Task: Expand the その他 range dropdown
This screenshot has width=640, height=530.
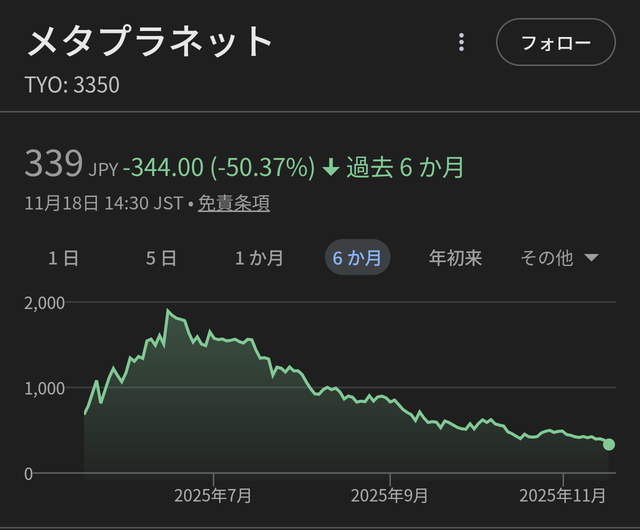Action: (x=547, y=258)
